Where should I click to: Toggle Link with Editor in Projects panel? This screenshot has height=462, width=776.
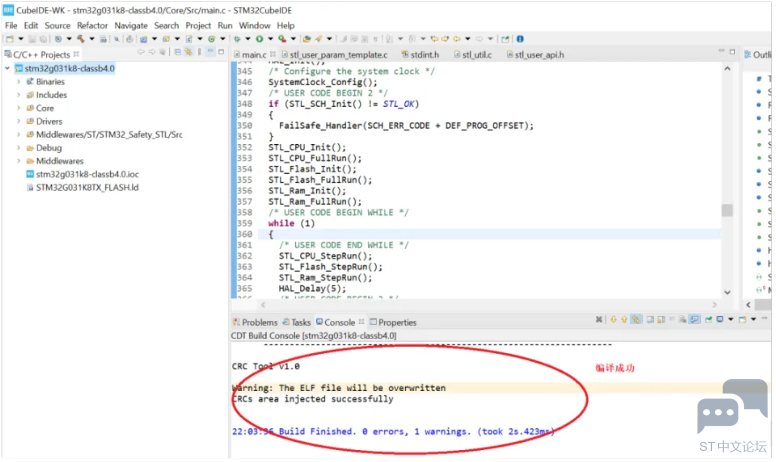tap(189, 52)
